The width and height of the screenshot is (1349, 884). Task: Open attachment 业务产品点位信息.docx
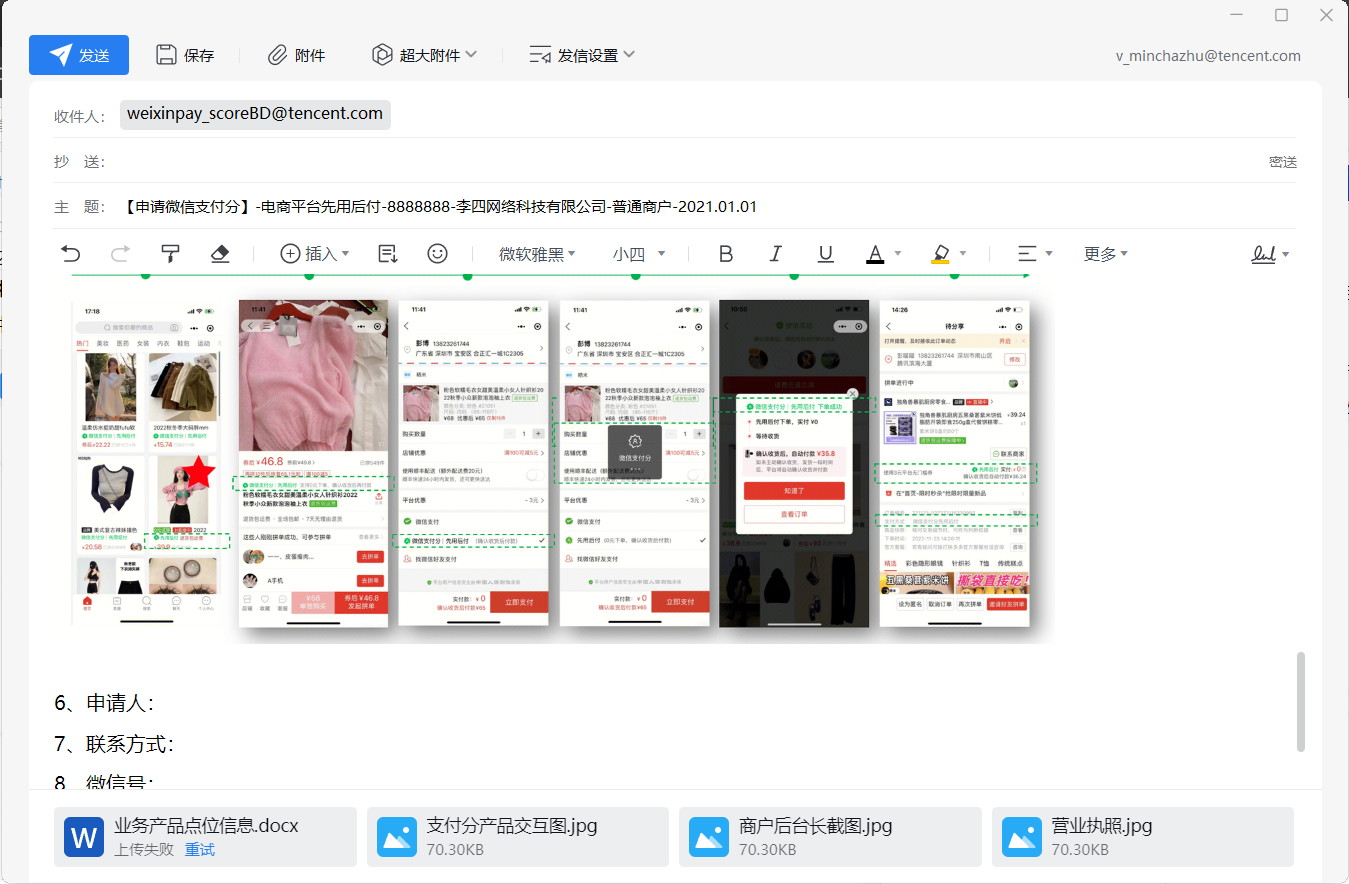(205, 837)
